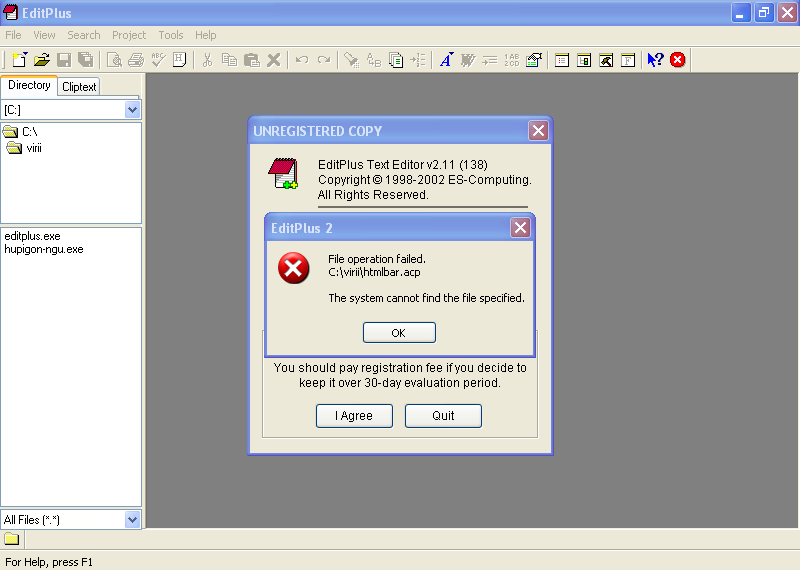The width and height of the screenshot is (800, 570).
Task: Click the Replace A-to-B icon
Action: (x=373, y=60)
